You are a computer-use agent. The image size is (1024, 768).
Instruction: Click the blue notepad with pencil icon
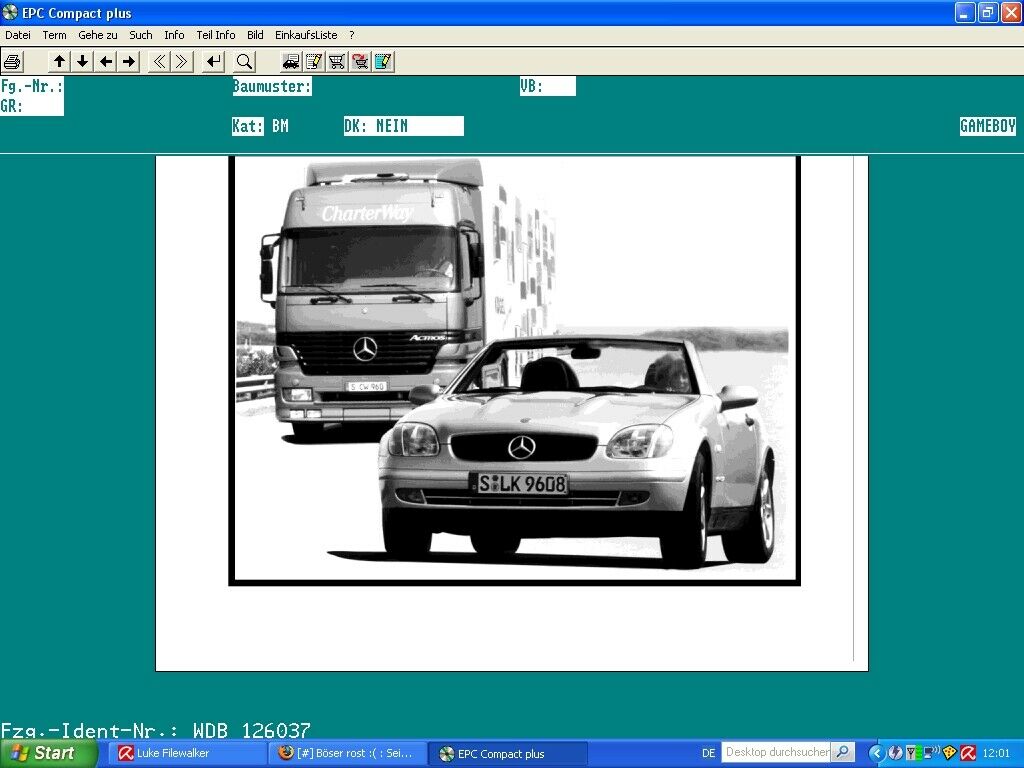coord(383,62)
